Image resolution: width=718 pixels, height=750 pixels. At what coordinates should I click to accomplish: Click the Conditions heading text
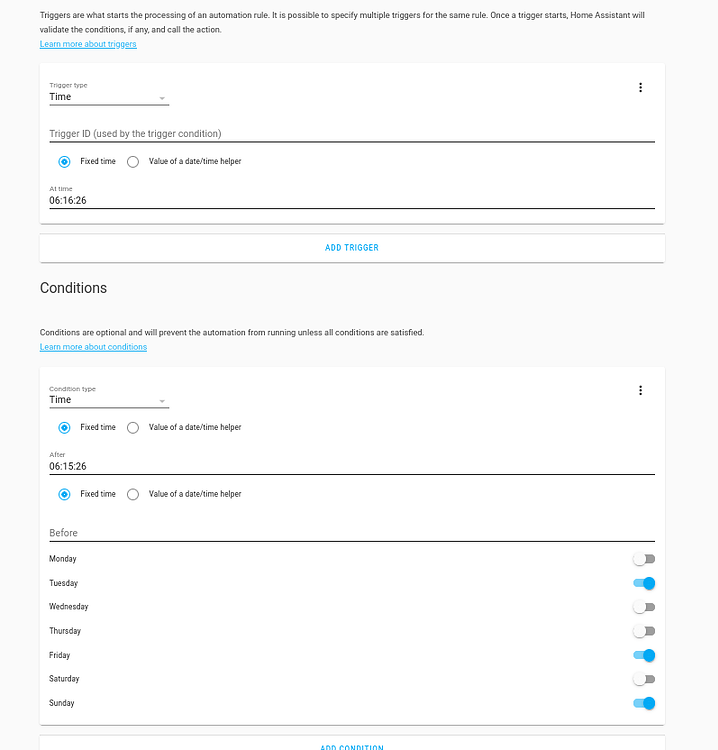73,288
